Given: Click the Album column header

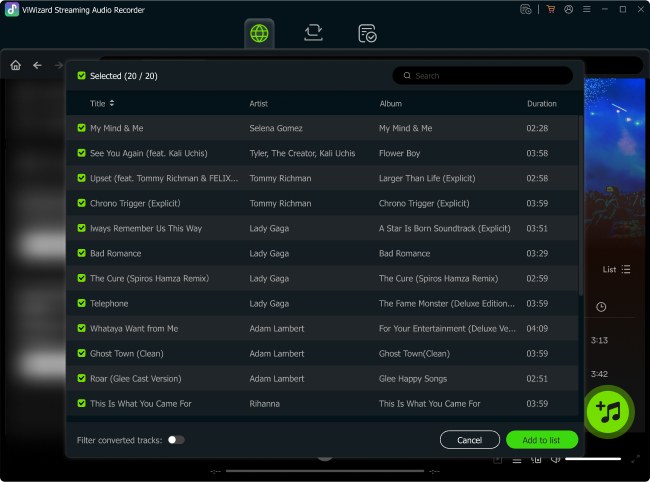Looking at the screenshot, I should (x=390, y=104).
